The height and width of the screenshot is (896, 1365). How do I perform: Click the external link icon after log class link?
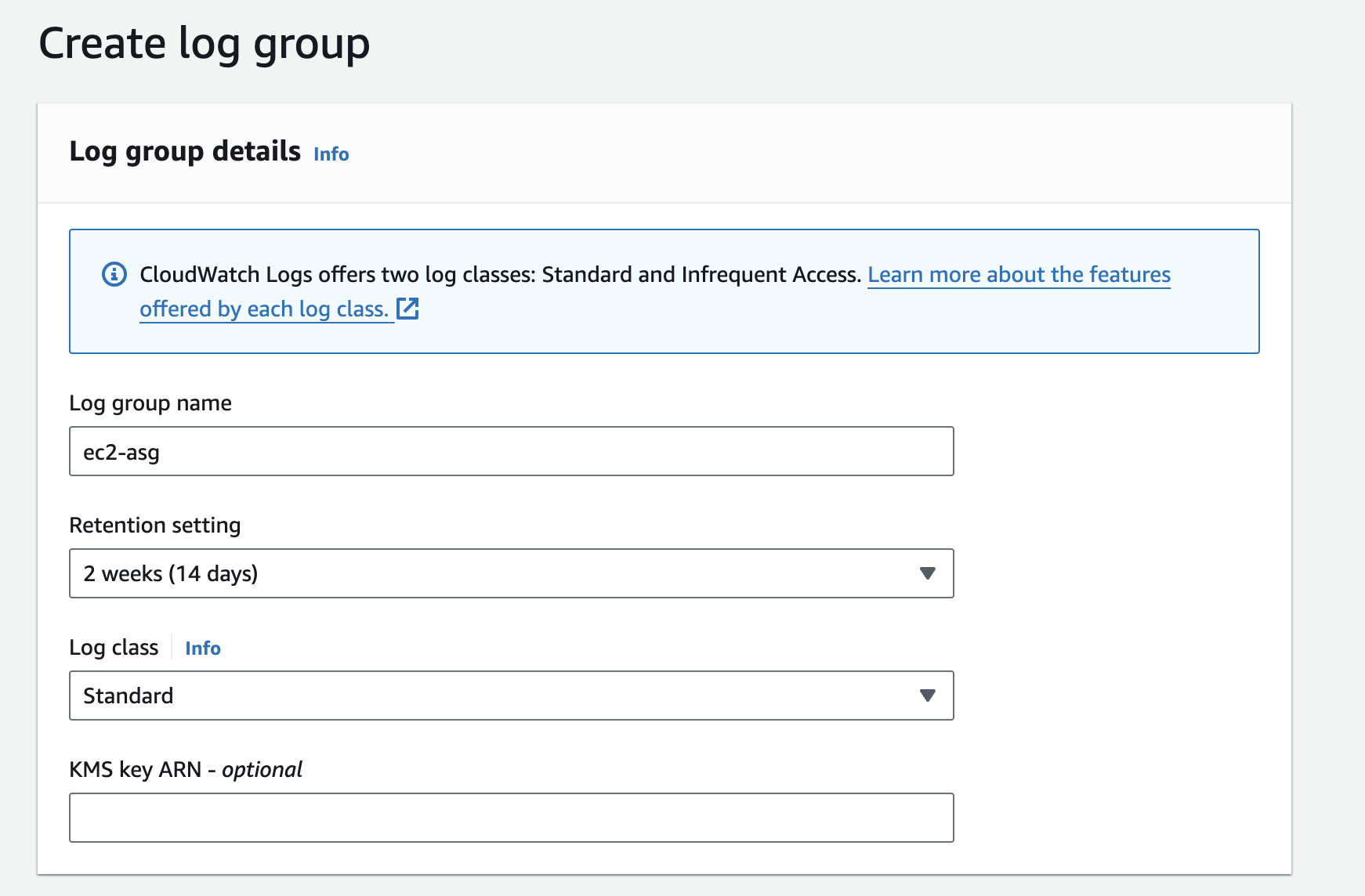coord(407,309)
